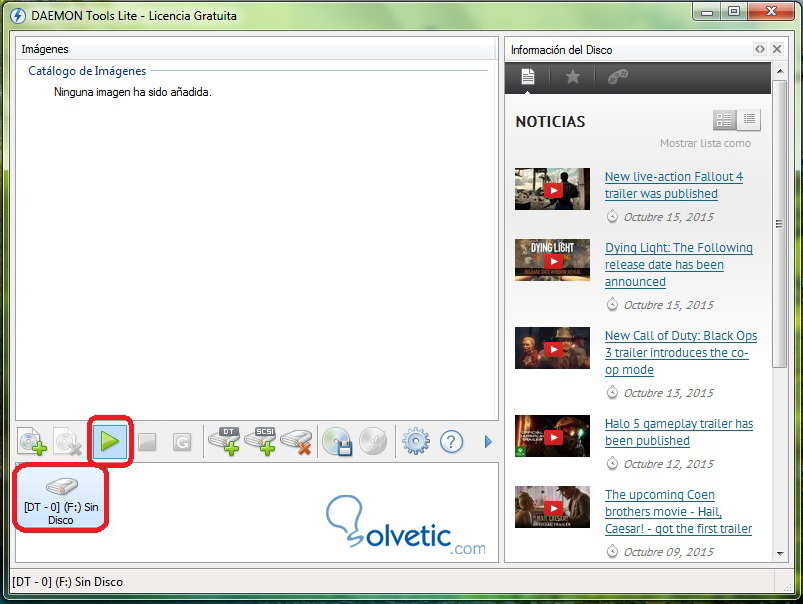Close the Información del Disco panel

(777, 49)
